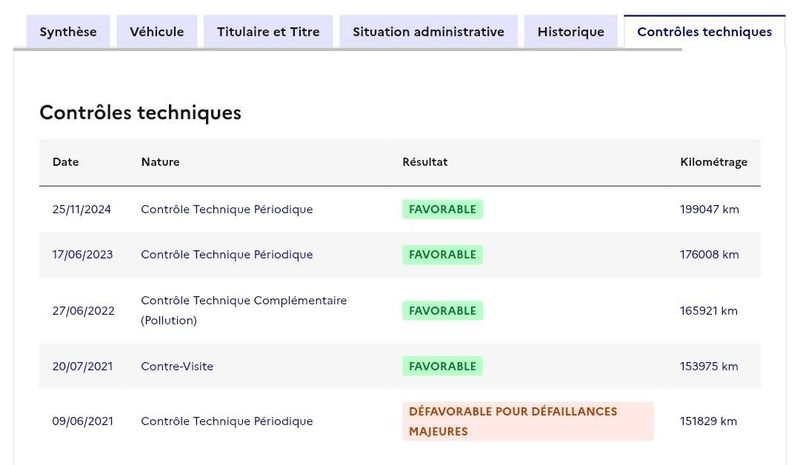Image resolution: width=800 pixels, height=465 pixels.
Task: Open the Synthèse tab
Action: (68, 32)
